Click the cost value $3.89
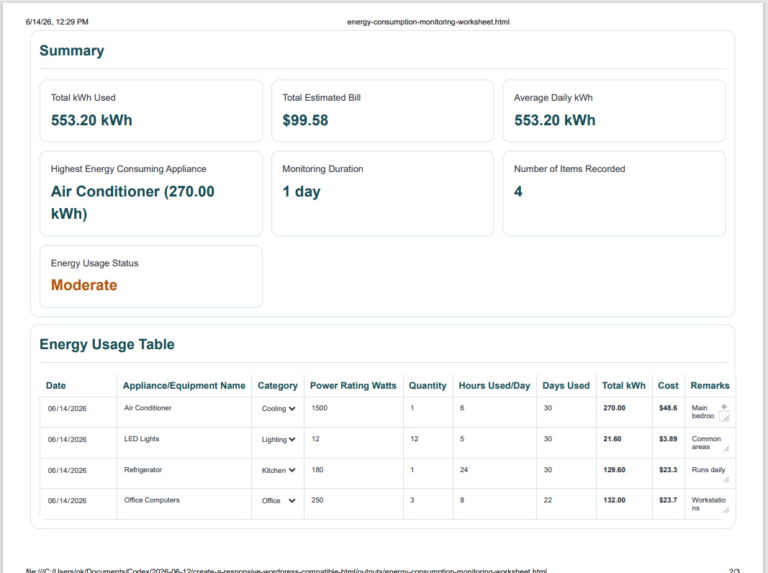 [x=668, y=439]
